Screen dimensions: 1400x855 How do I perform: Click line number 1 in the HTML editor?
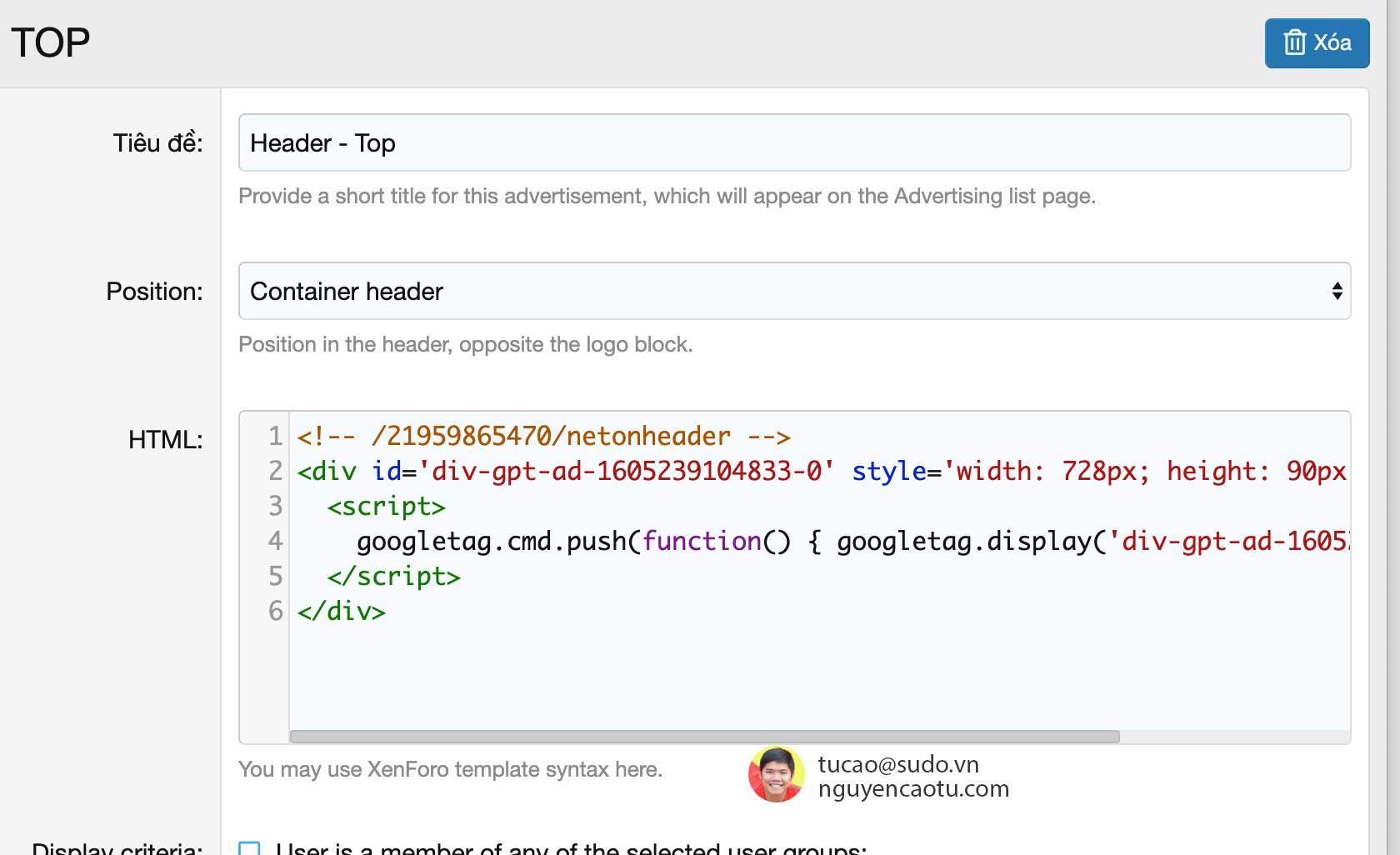click(273, 436)
